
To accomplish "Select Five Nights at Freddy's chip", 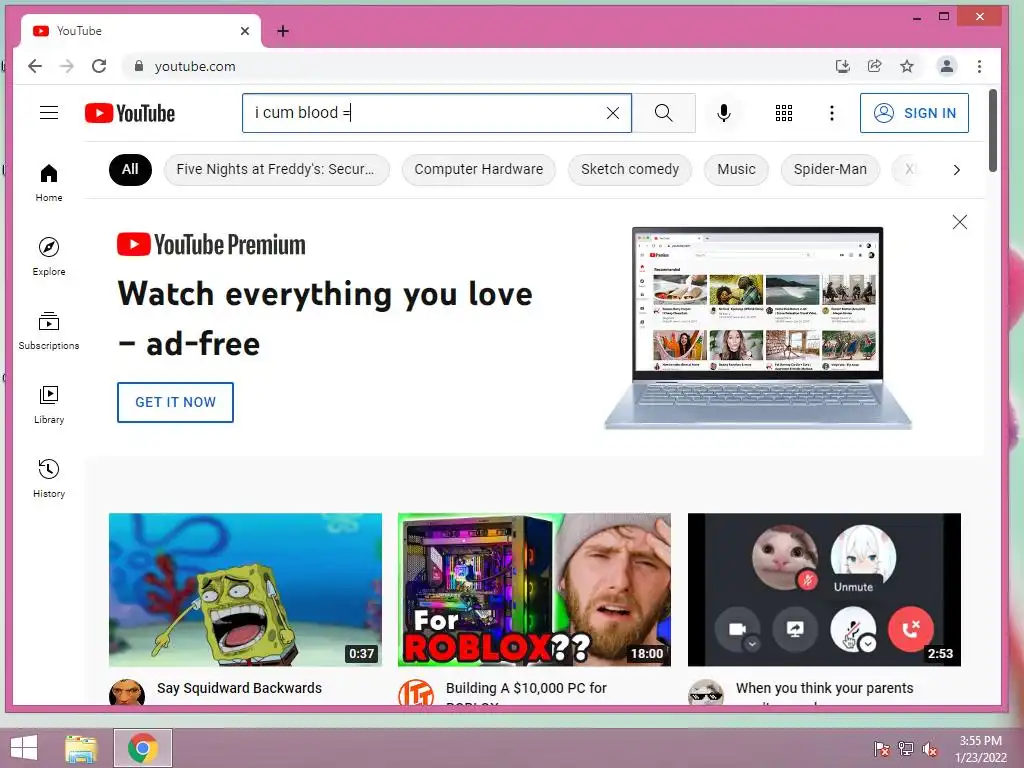I will 276,170.
